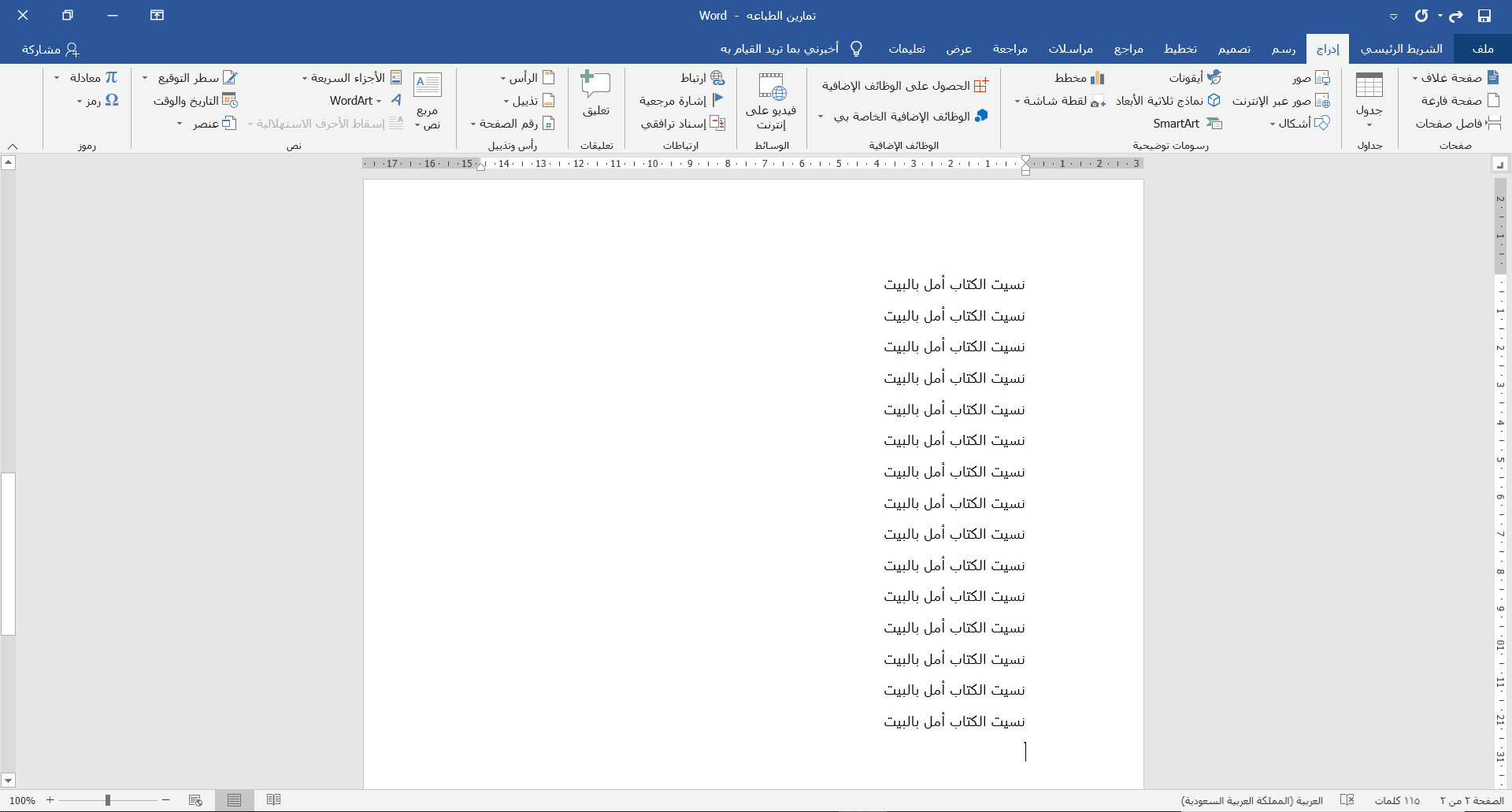This screenshot has height=812, width=1512.
Task: Insert date and time (التاريخ والوقت)
Action: click(195, 101)
